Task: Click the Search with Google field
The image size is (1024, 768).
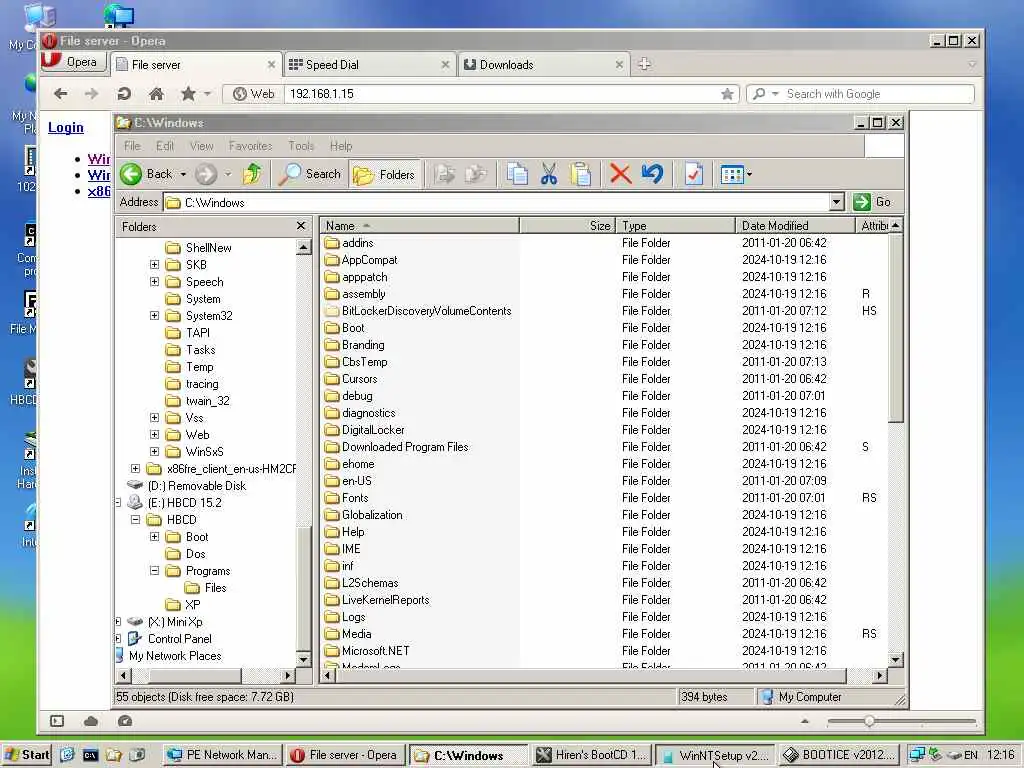Action: pos(878,94)
